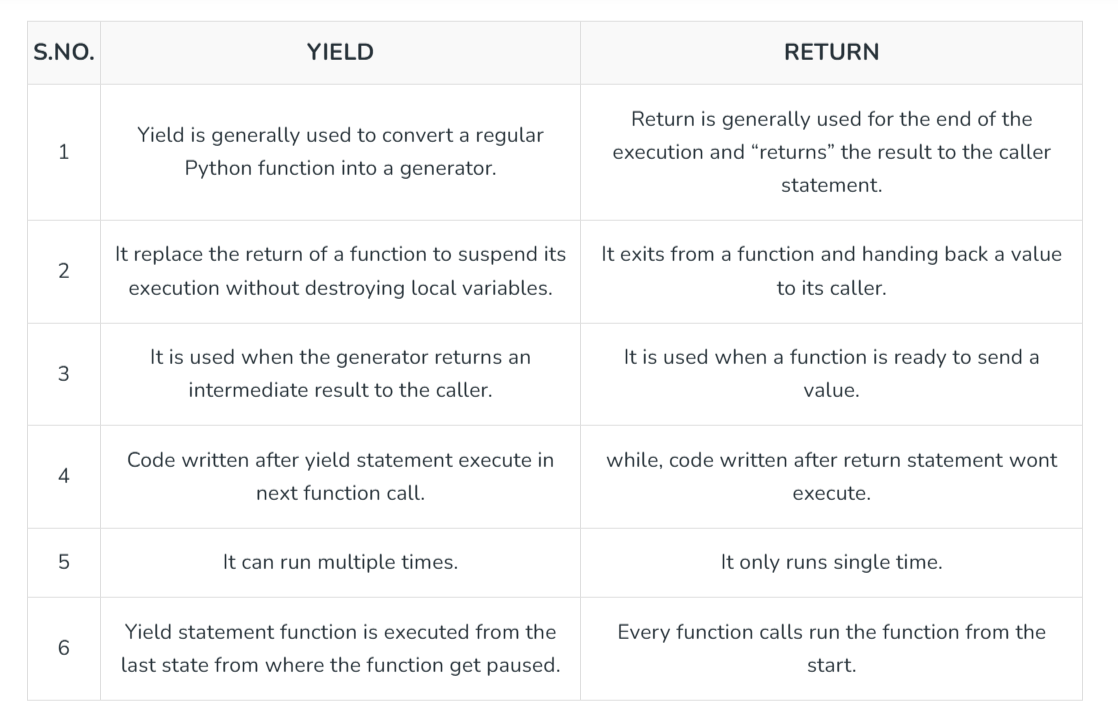The height and width of the screenshot is (726, 1118).
Task: Click 'convert a regular Python function' yield cell
Action: 340,152
